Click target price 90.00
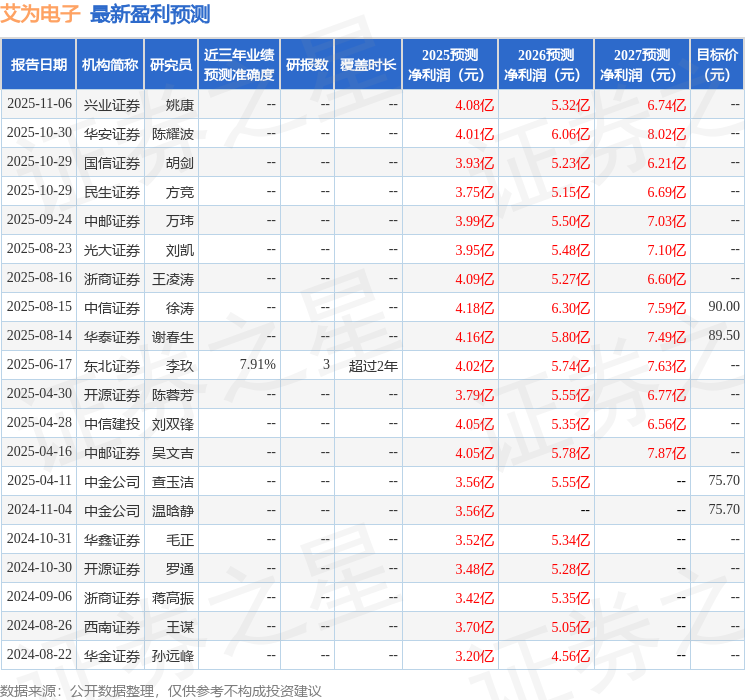Screen dimensions: 745x700 tap(724, 307)
